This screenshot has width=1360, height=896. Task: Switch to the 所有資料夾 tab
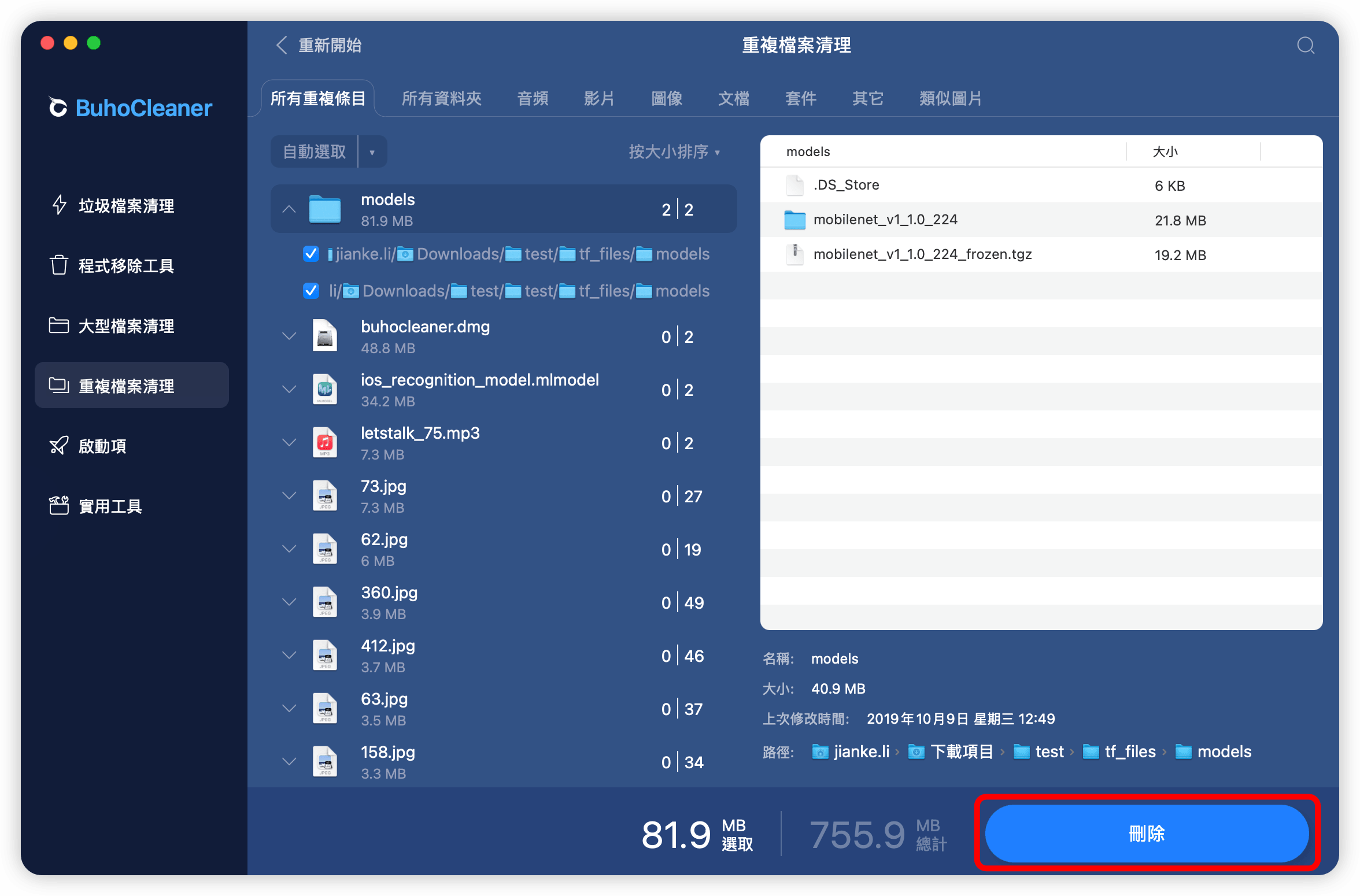(442, 99)
